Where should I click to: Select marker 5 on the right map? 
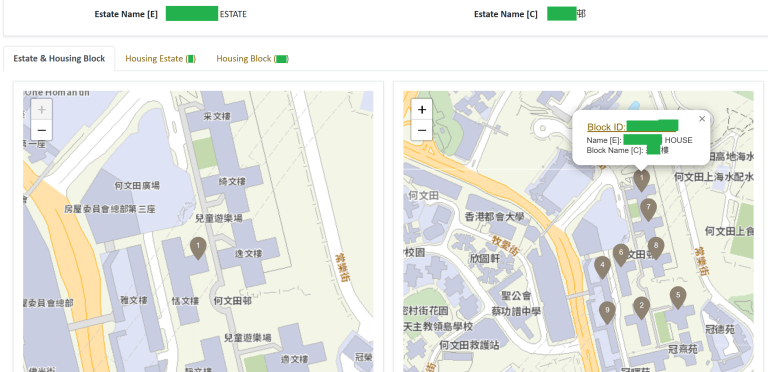pos(678,297)
